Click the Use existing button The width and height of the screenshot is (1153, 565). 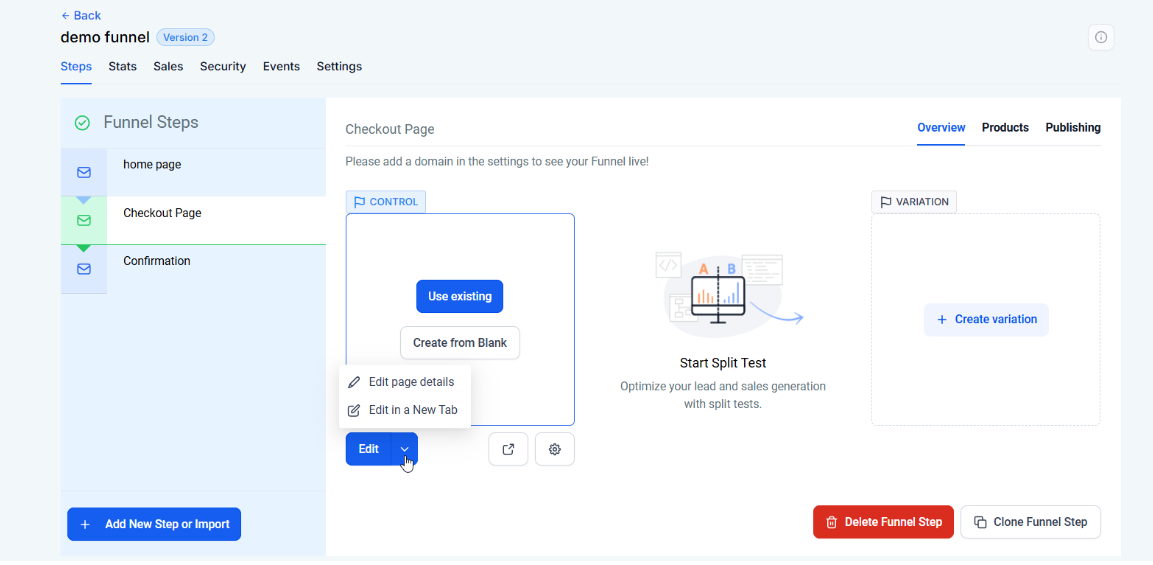(460, 296)
